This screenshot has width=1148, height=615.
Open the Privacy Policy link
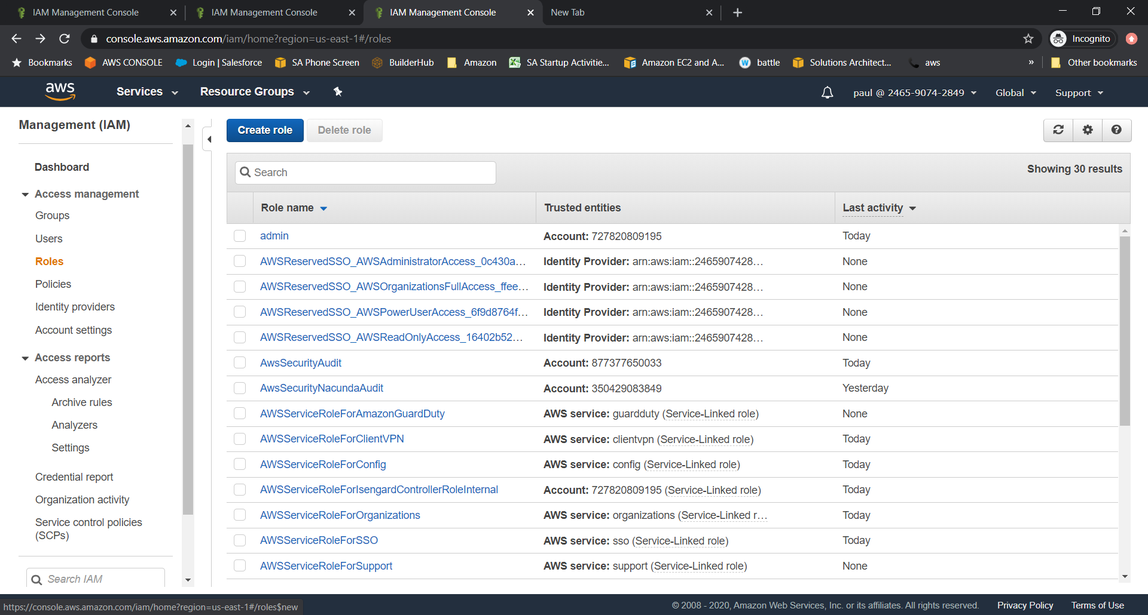[x=1025, y=605]
